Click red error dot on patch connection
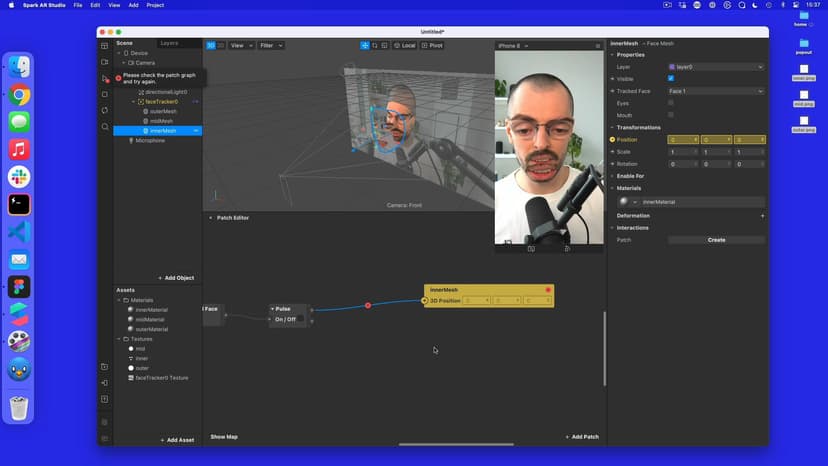Screen dimensions: 828x466 tap(368, 305)
